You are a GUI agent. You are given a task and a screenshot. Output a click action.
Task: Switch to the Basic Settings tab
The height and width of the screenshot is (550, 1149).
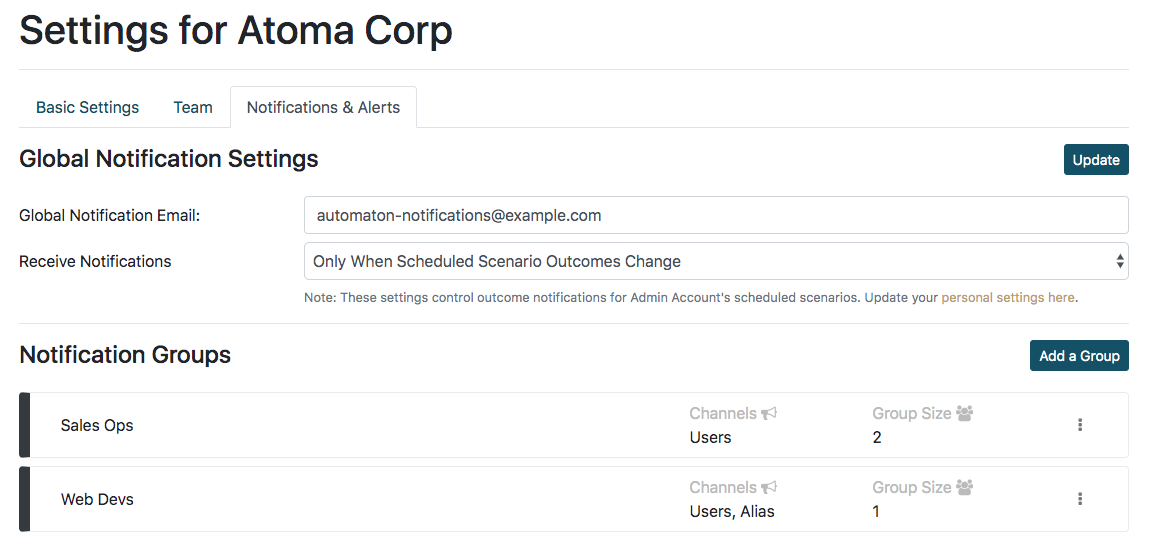(x=88, y=107)
